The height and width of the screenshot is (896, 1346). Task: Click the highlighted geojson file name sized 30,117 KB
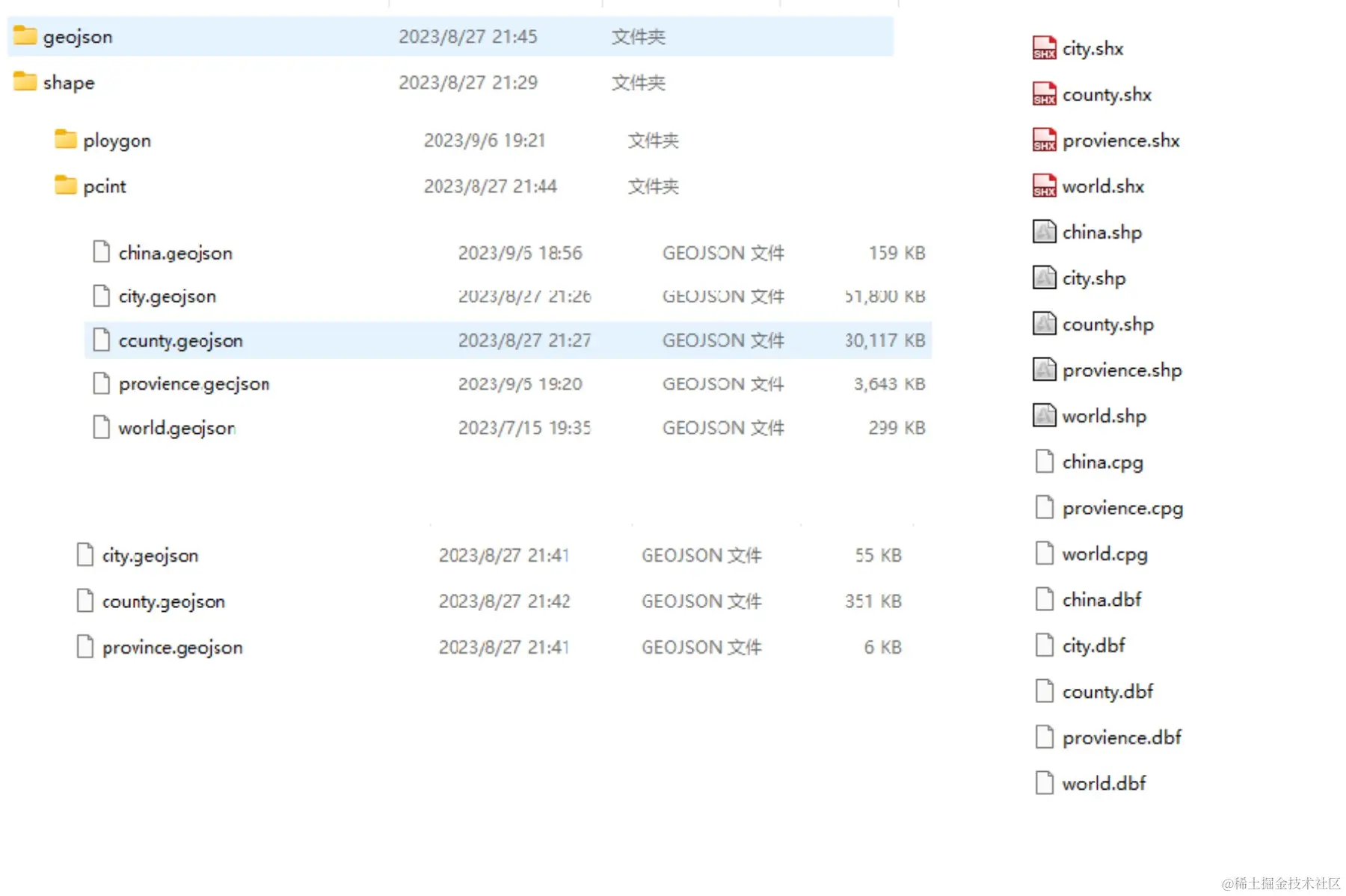(x=181, y=340)
